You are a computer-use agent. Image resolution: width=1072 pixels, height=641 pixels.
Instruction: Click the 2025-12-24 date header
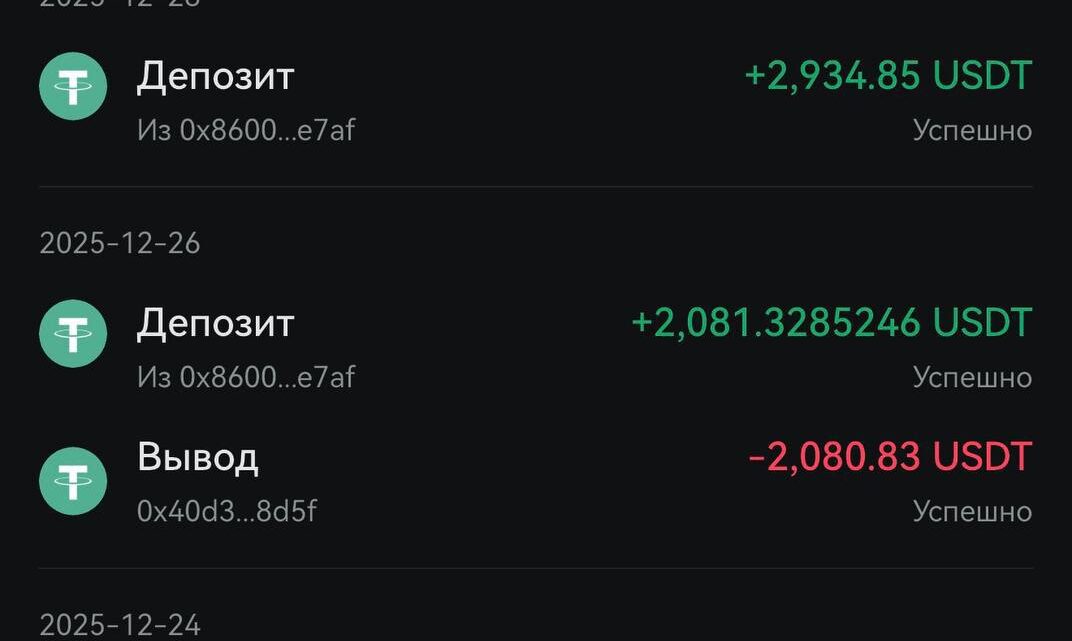click(x=119, y=626)
